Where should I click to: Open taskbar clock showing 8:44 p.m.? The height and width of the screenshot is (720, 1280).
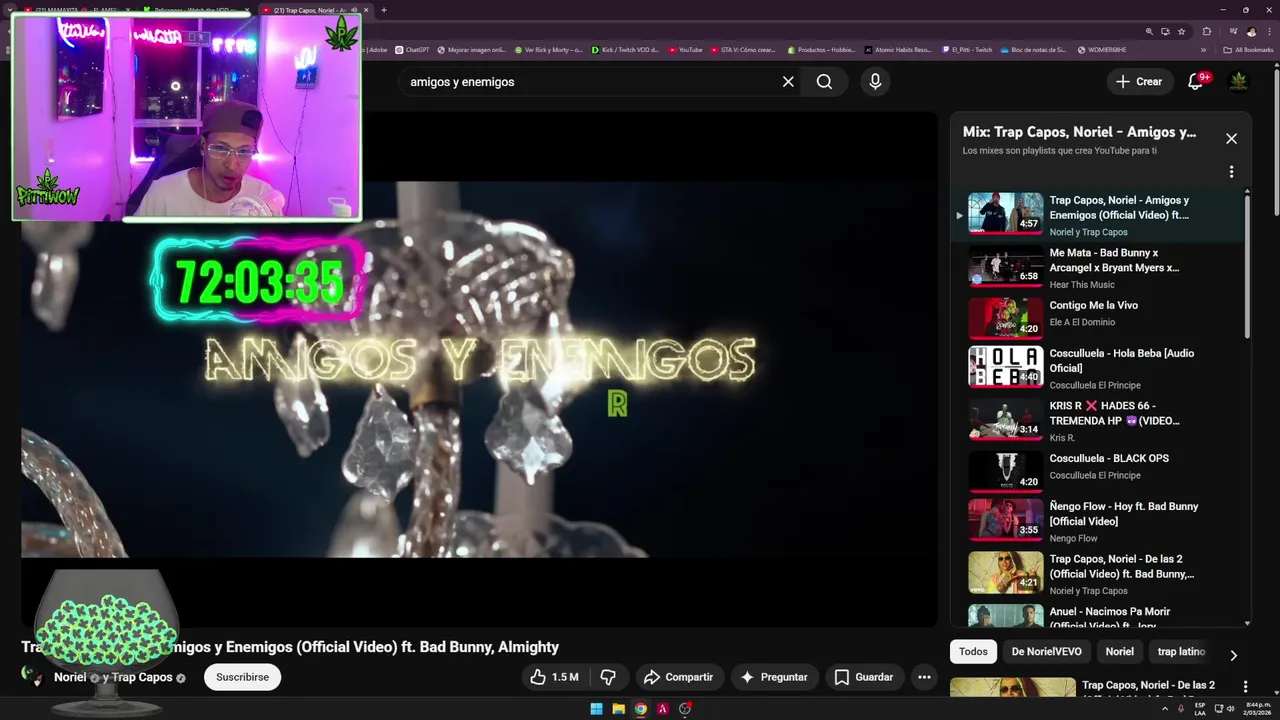(1255, 709)
